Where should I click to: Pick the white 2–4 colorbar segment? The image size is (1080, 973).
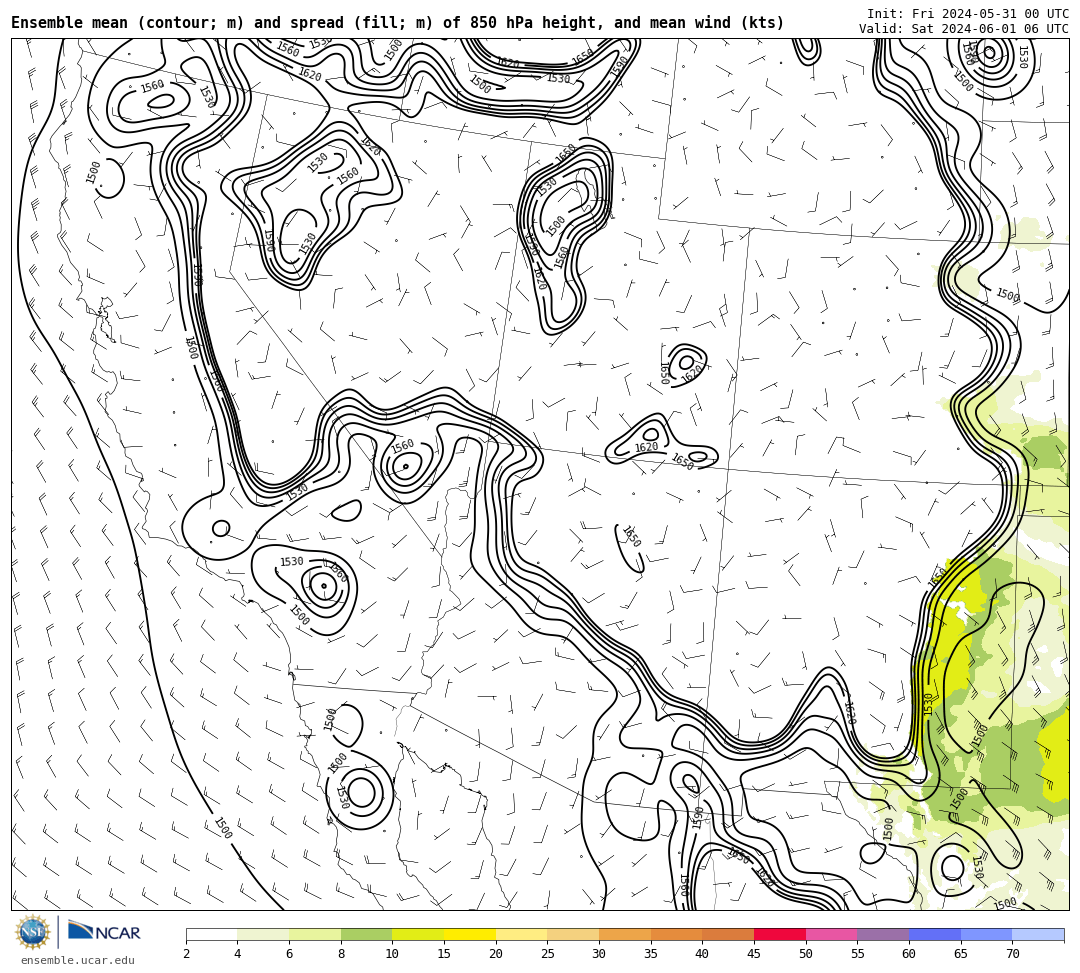211,934
